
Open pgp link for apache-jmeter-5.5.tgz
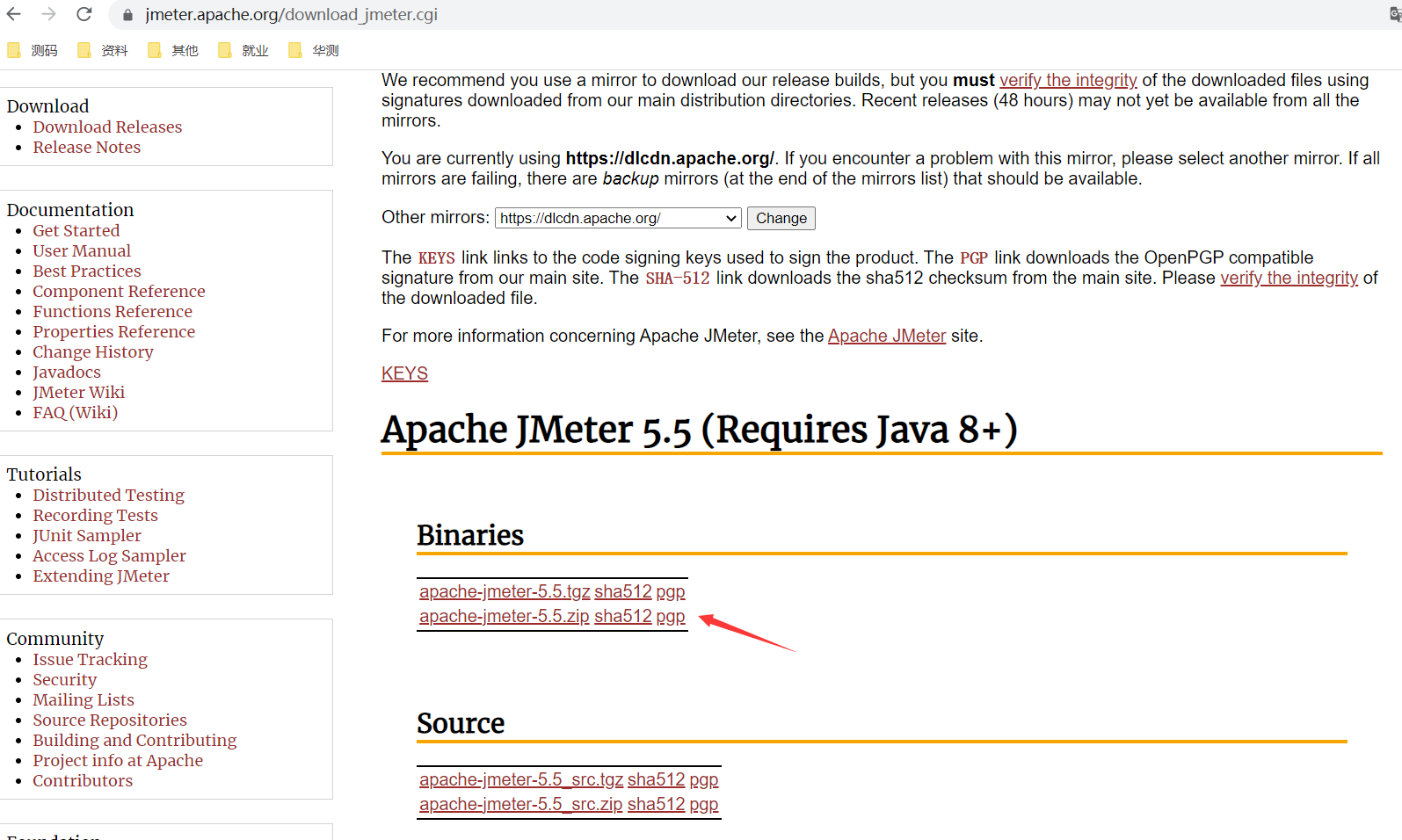coord(671,592)
